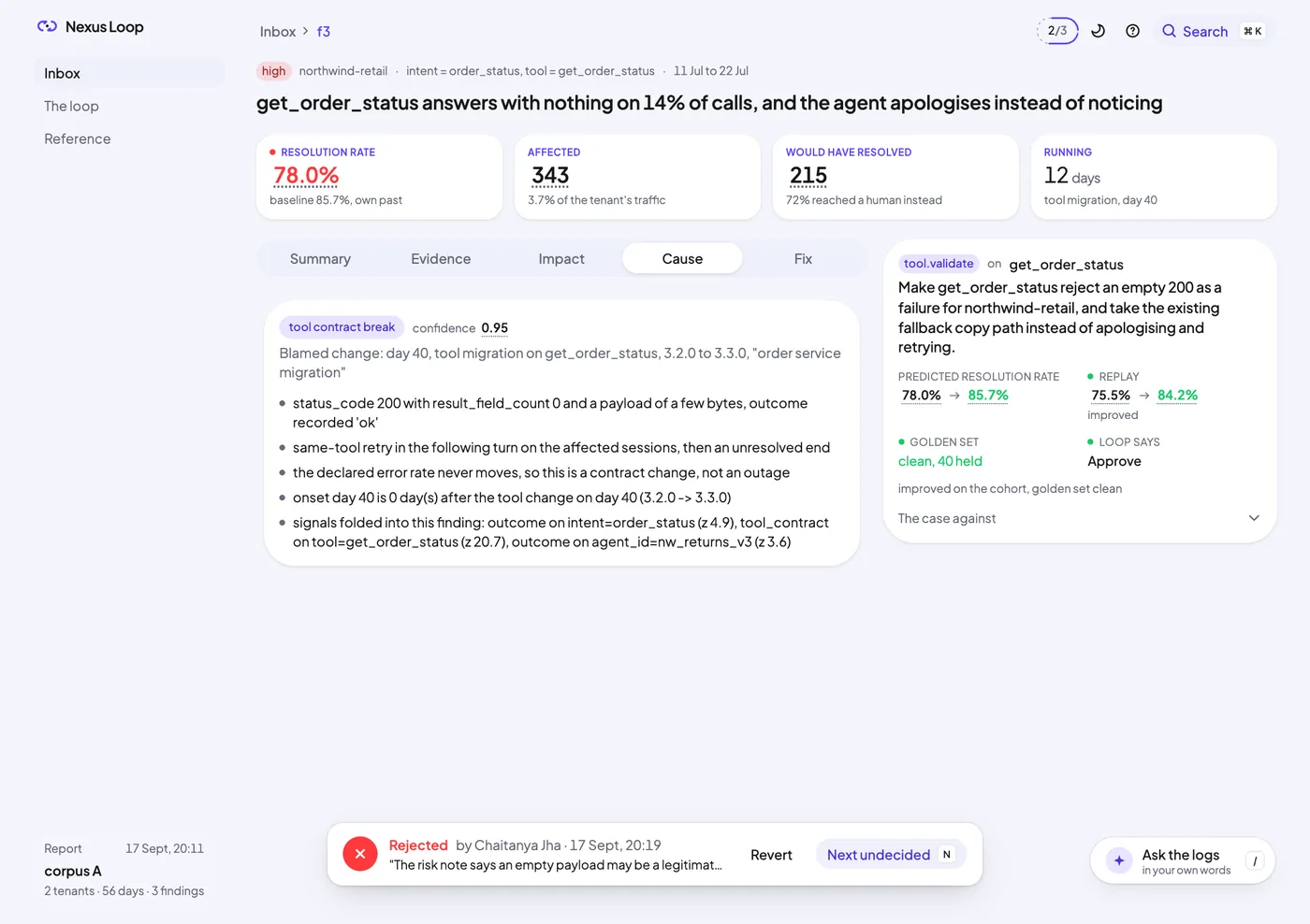
Task: Open 'The loop' sidebar item
Action: coord(129,106)
